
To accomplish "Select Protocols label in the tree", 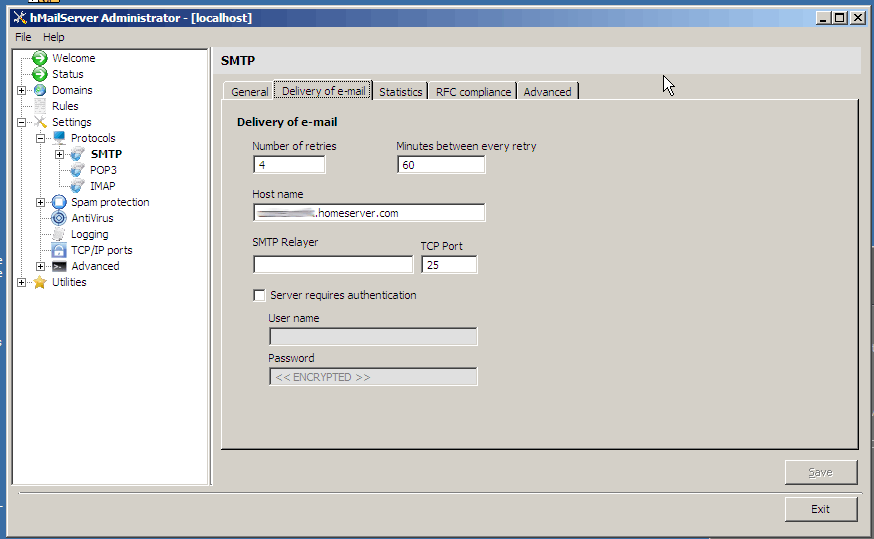I will [x=93, y=138].
